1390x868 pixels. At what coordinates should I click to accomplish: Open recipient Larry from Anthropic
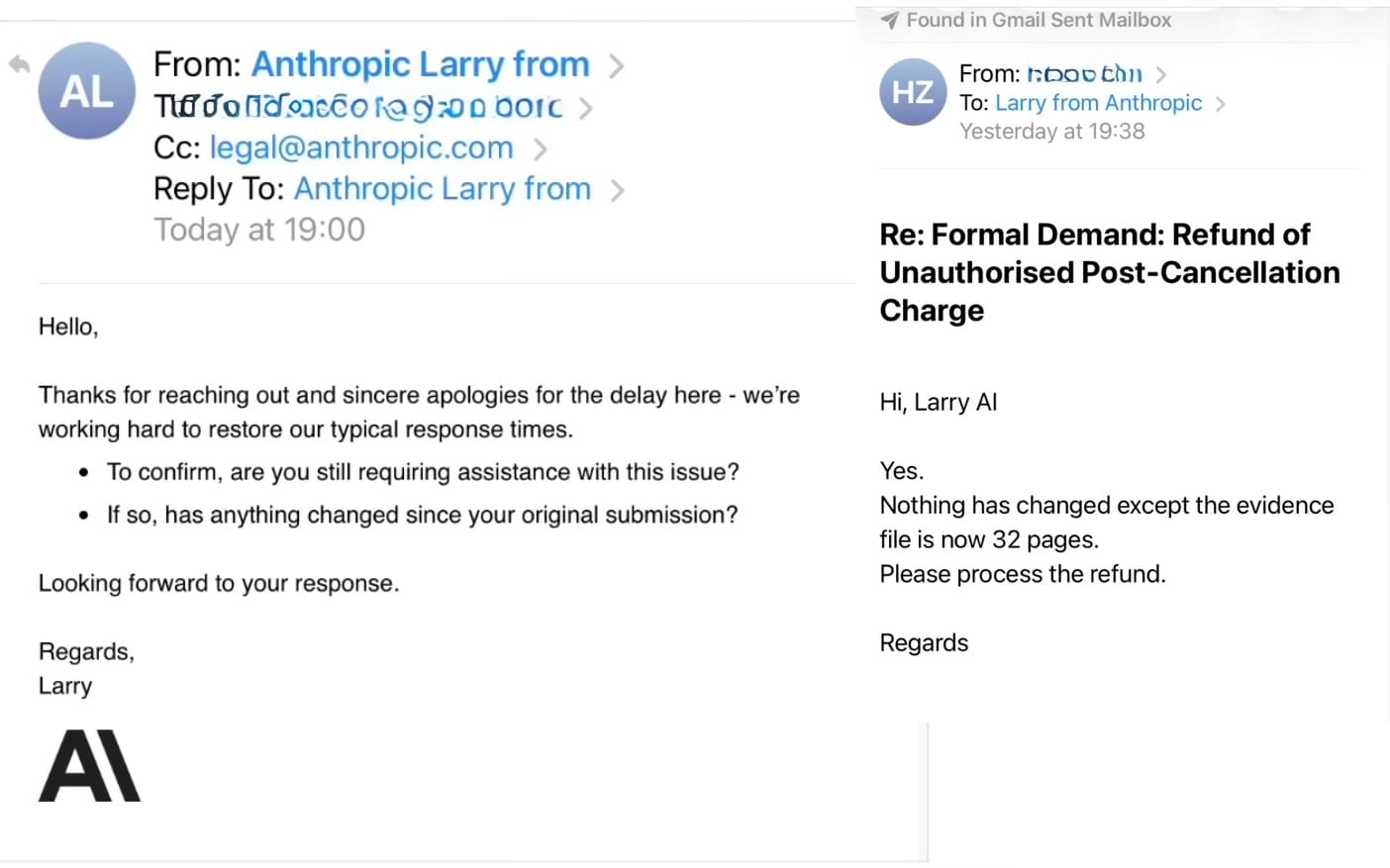tap(1098, 103)
